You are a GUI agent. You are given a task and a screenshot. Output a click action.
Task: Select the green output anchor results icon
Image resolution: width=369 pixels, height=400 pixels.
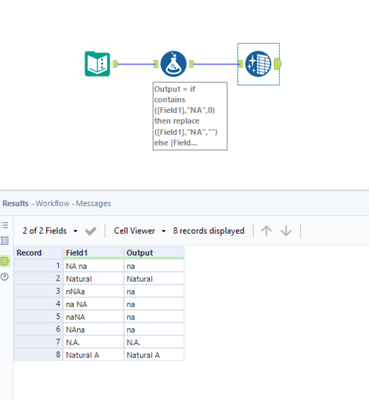point(5,261)
